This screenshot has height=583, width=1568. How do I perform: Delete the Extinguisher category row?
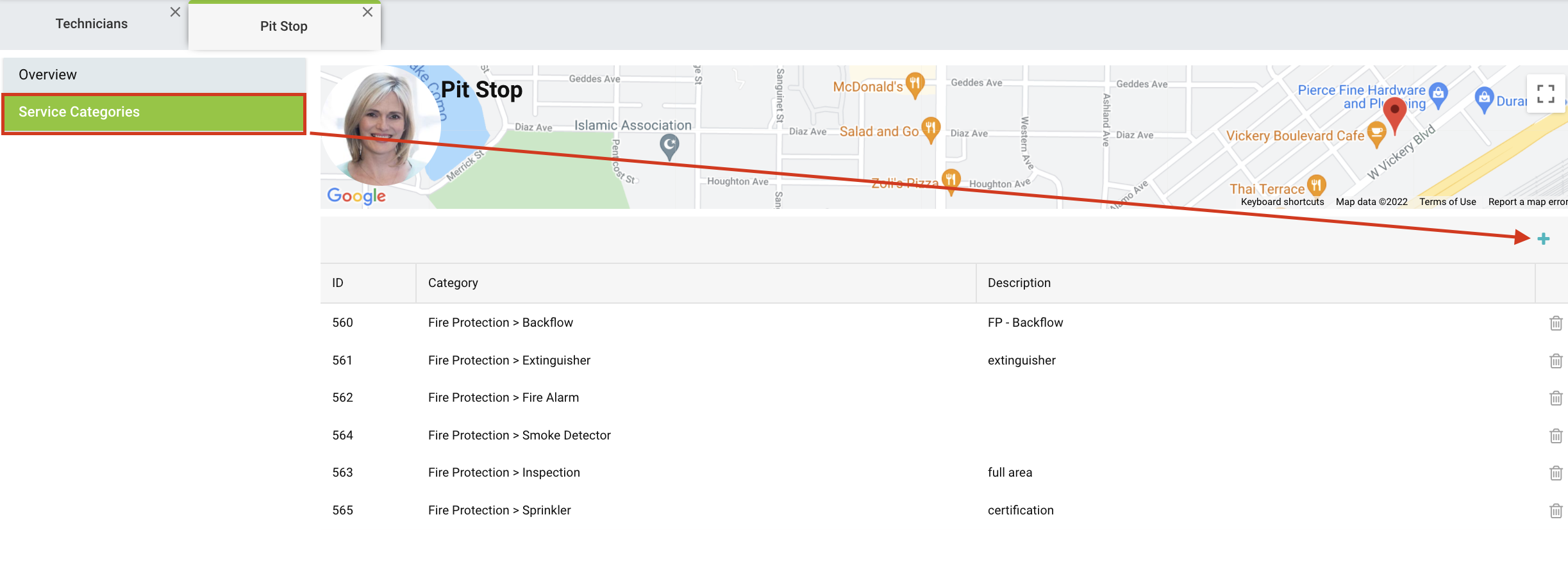(x=1556, y=361)
